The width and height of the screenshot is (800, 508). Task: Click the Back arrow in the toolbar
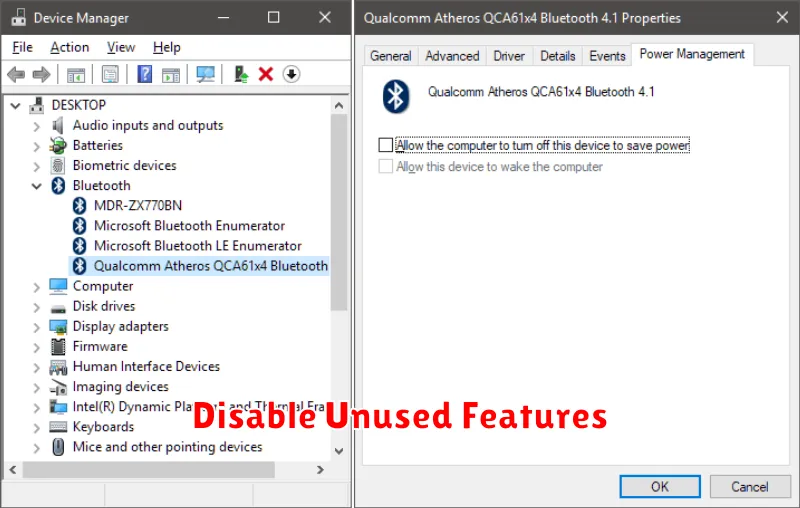(x=16, y=74)
